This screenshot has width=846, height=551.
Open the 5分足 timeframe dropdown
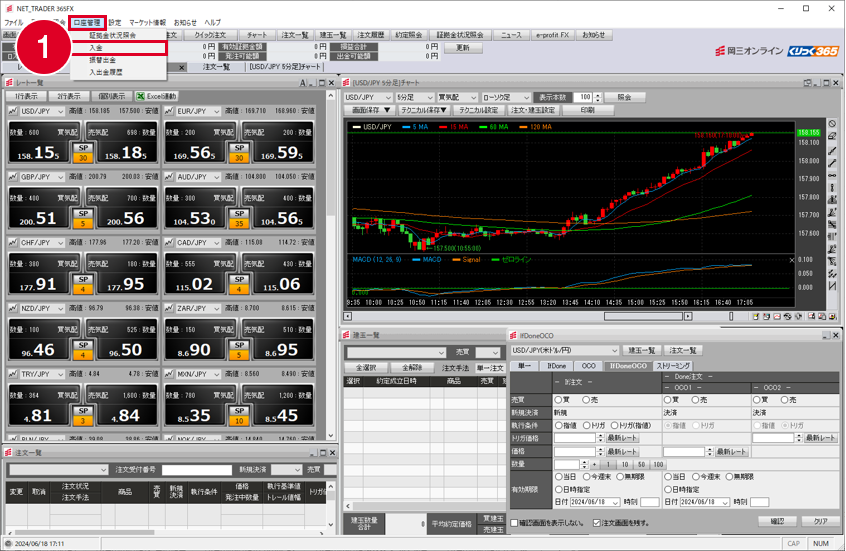pyautogui.click(x=414, y=97)
